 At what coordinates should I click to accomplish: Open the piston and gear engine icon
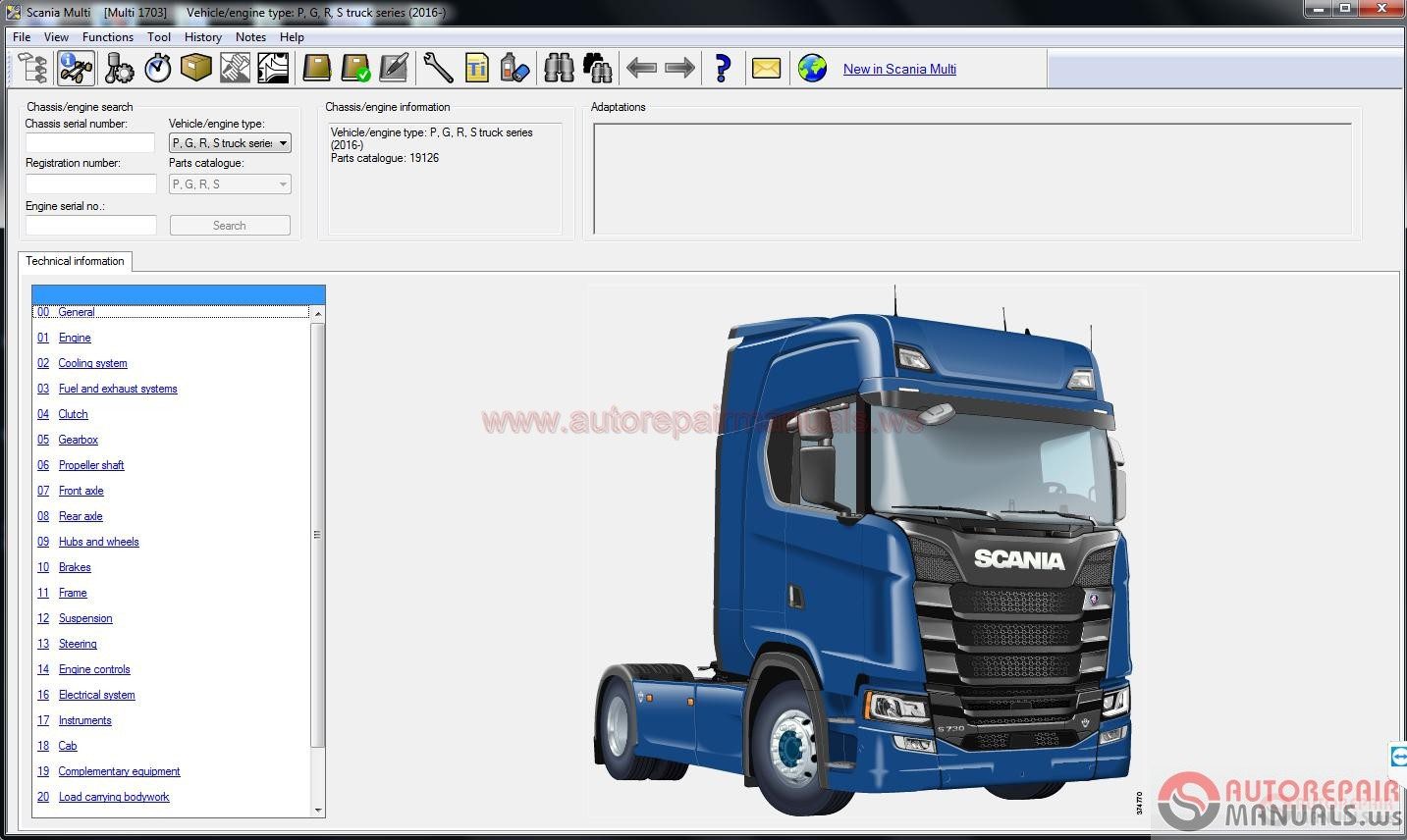click(x=119, y=69)
